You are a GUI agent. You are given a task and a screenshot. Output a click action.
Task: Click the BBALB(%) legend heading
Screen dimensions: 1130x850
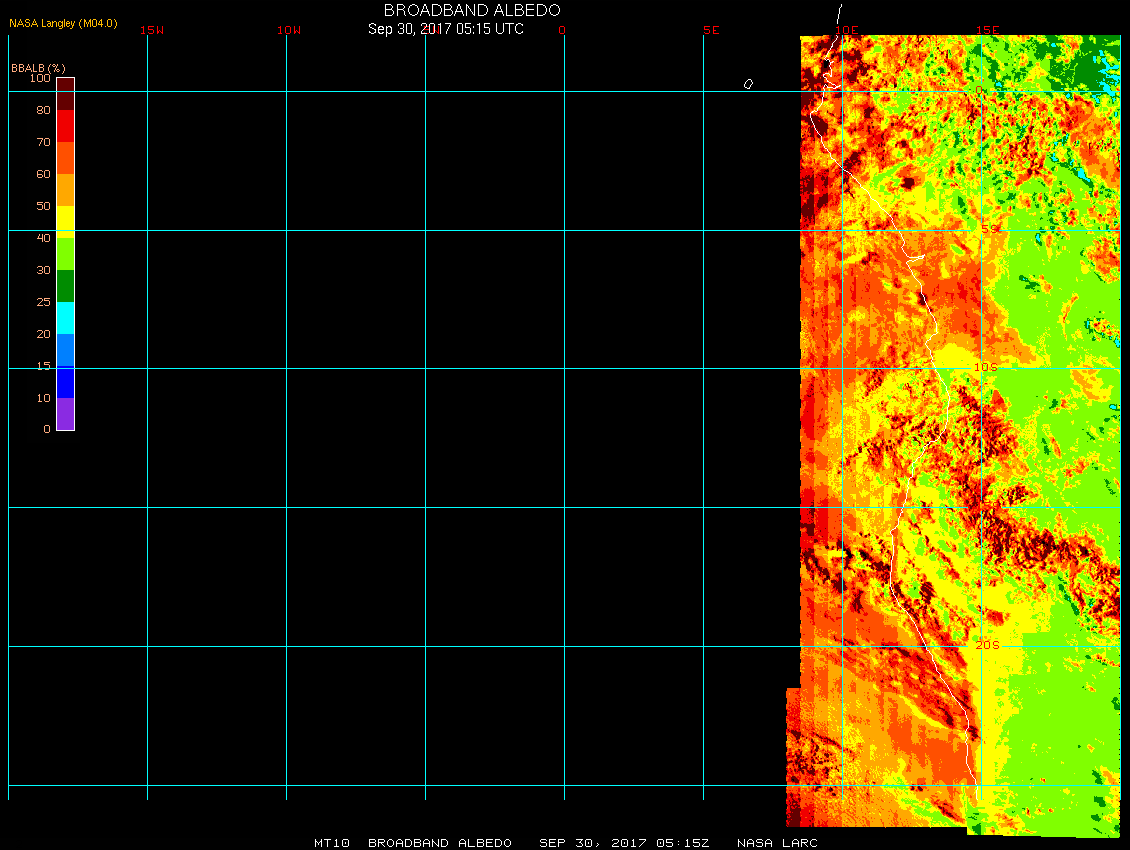[x=38, y=67]
